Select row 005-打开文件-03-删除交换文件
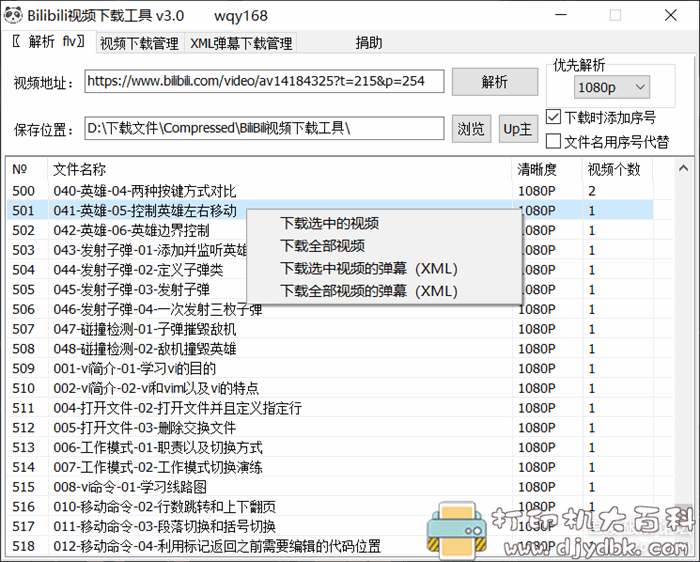This screenshot has width=700, height=562. 330,427
